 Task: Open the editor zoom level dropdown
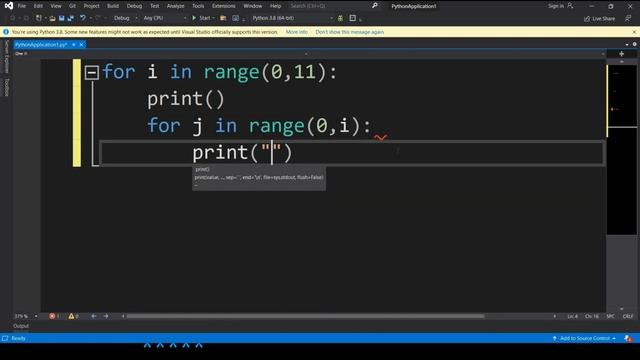tap(36, 316)
